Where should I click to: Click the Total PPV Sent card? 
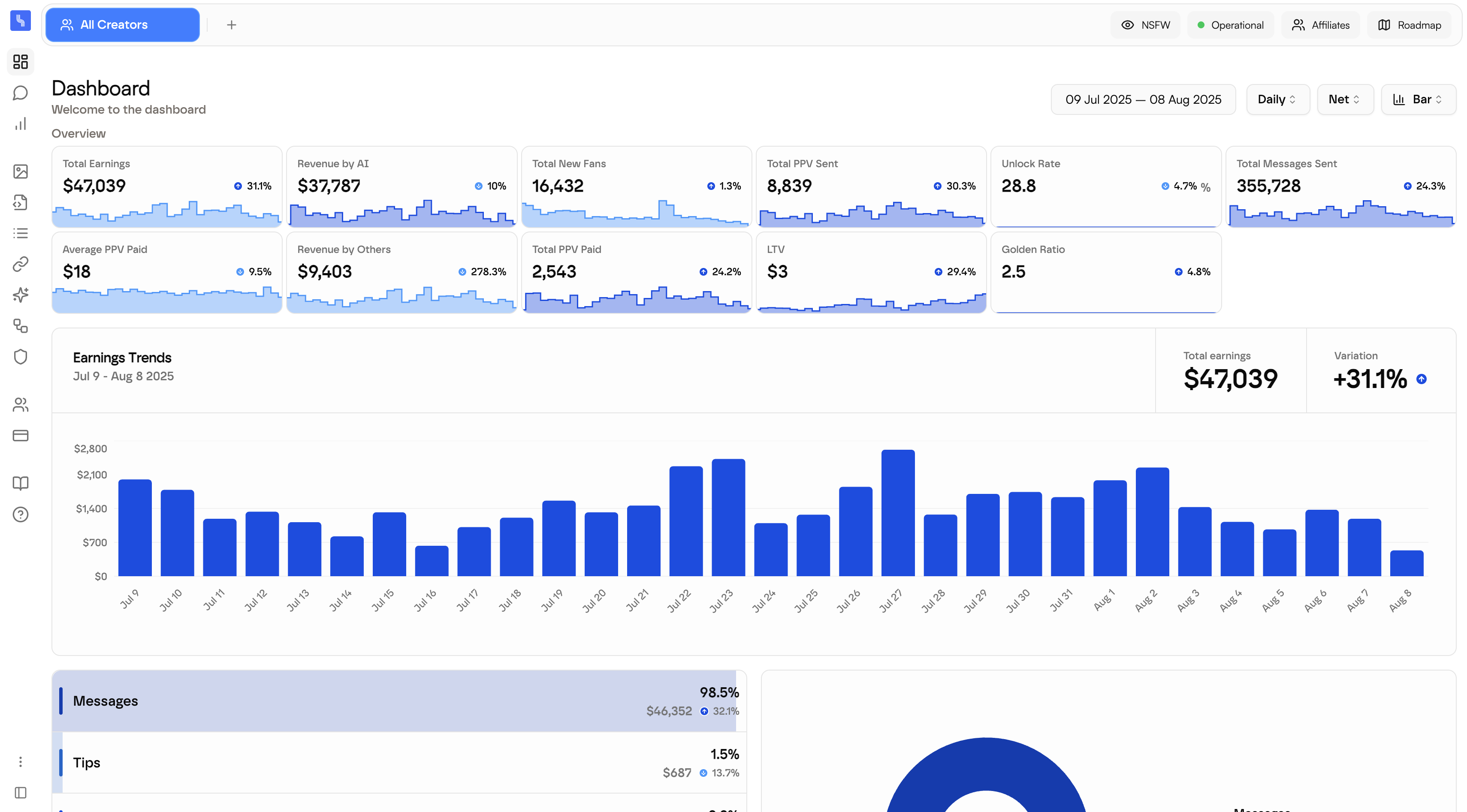click(871, 186)
